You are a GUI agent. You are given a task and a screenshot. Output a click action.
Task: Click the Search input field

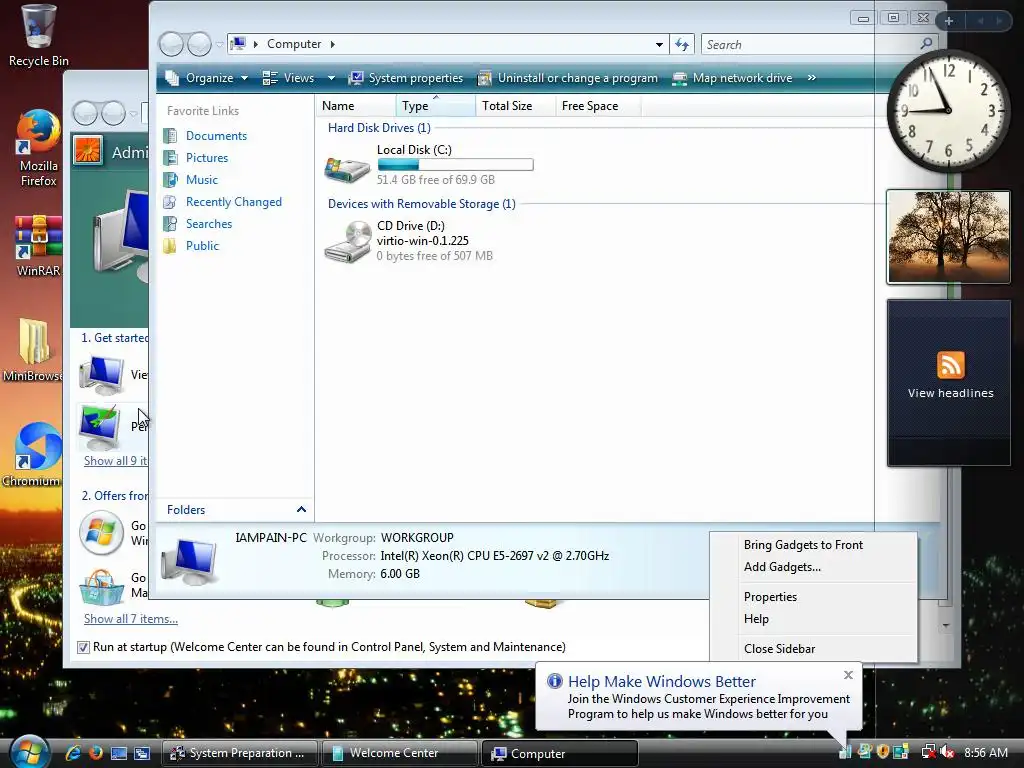808,44
